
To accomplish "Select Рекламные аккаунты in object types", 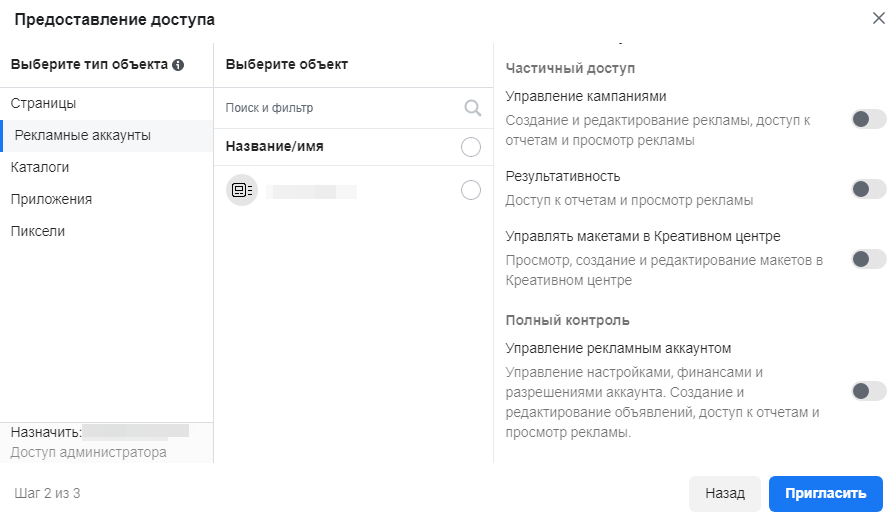I will coord(83,135).
